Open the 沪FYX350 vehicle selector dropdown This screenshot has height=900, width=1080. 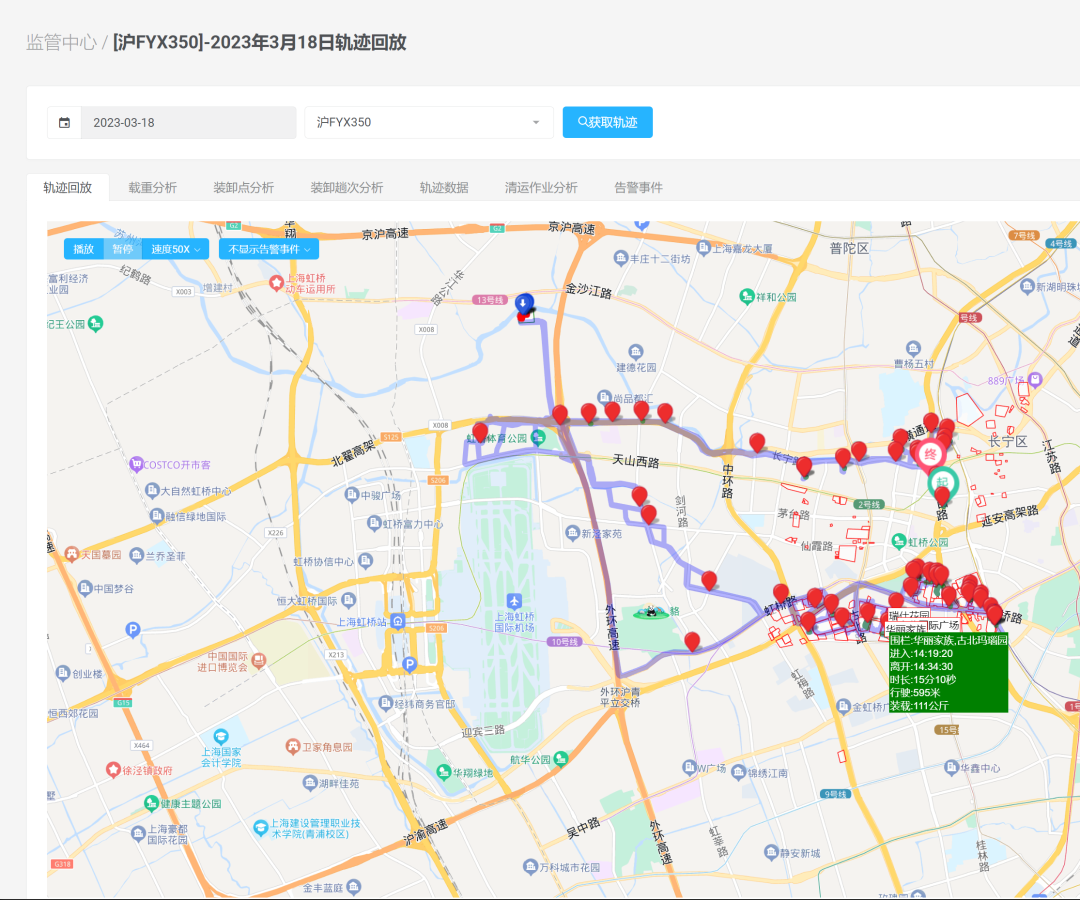(x=429, y=123)
